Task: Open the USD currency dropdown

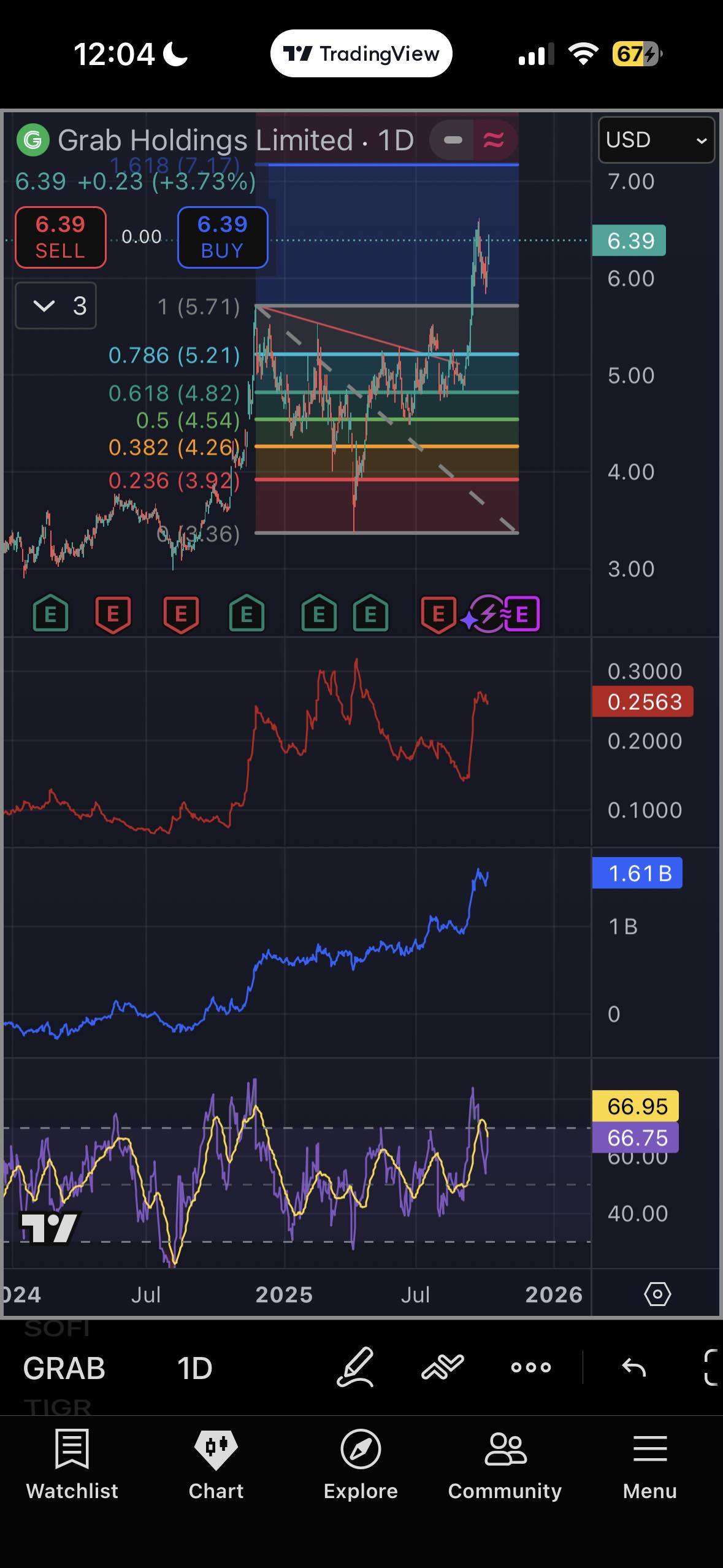Action: [656, 140]
